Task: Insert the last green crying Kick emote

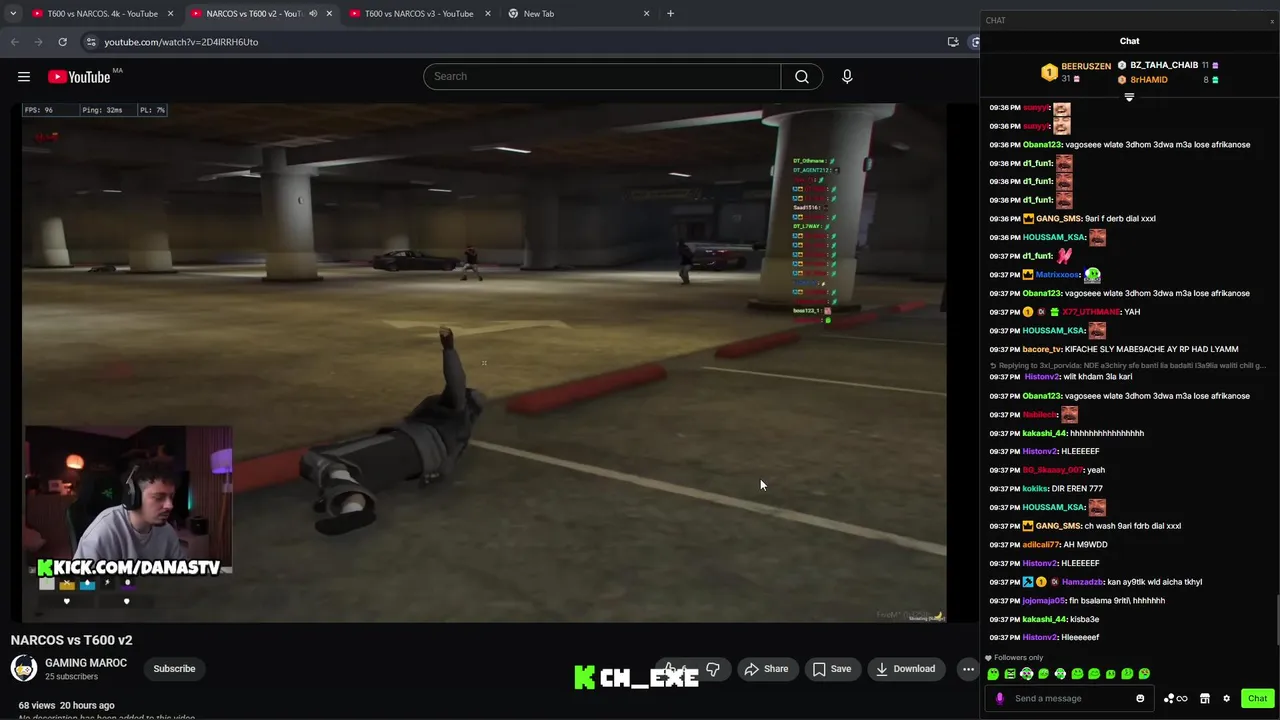Action: point(1144,674)
